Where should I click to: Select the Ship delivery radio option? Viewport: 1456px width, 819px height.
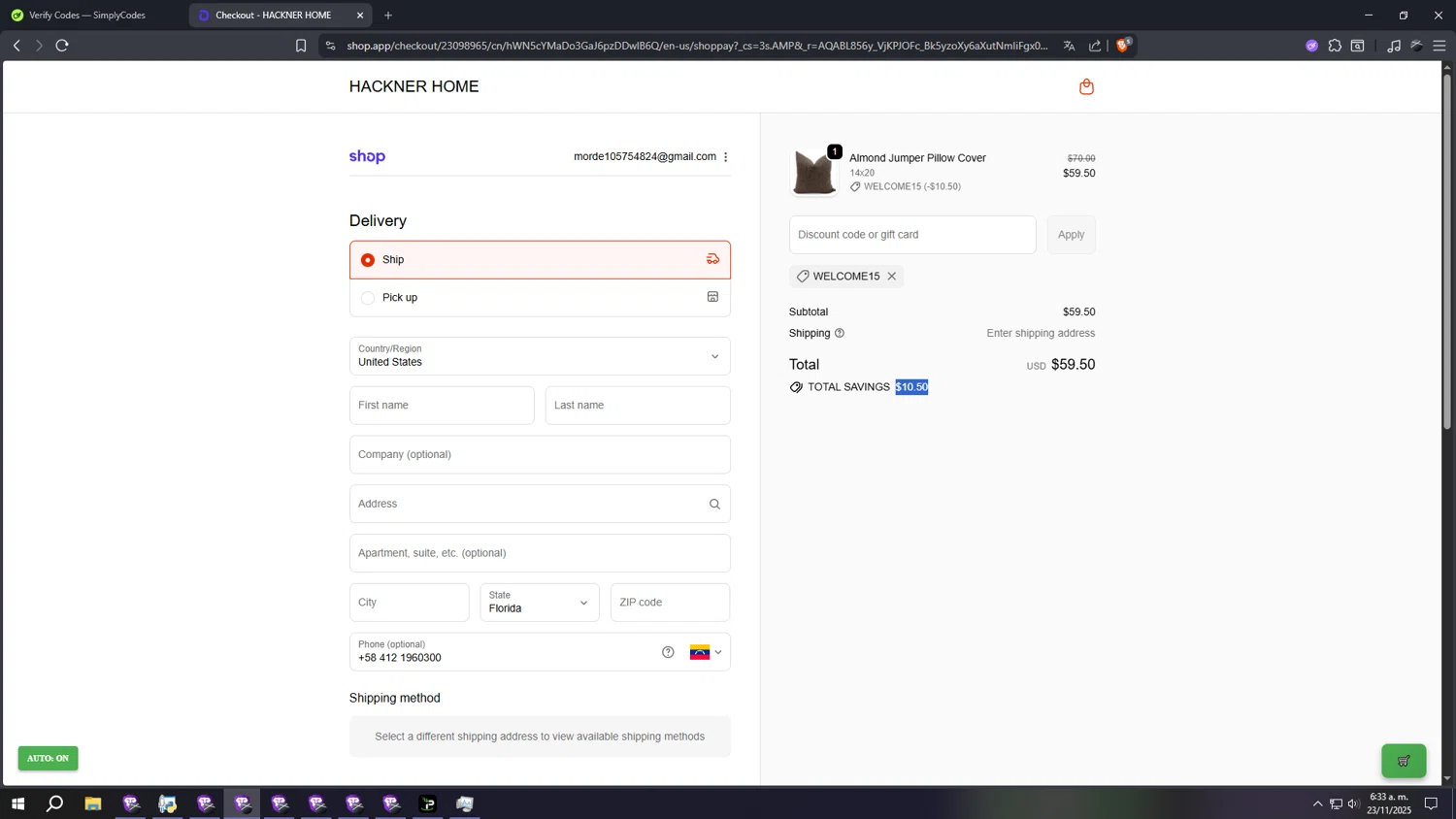pos(368,260)
